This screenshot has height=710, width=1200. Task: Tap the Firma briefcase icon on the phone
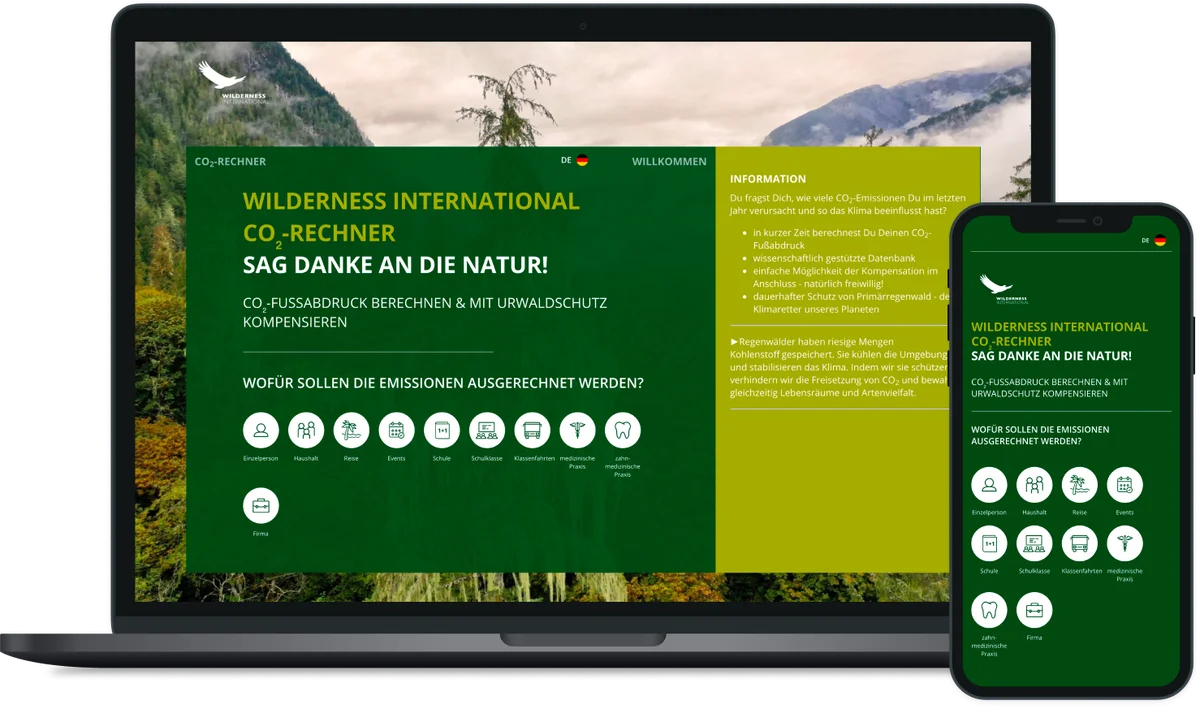click(x=1034, y=610)
